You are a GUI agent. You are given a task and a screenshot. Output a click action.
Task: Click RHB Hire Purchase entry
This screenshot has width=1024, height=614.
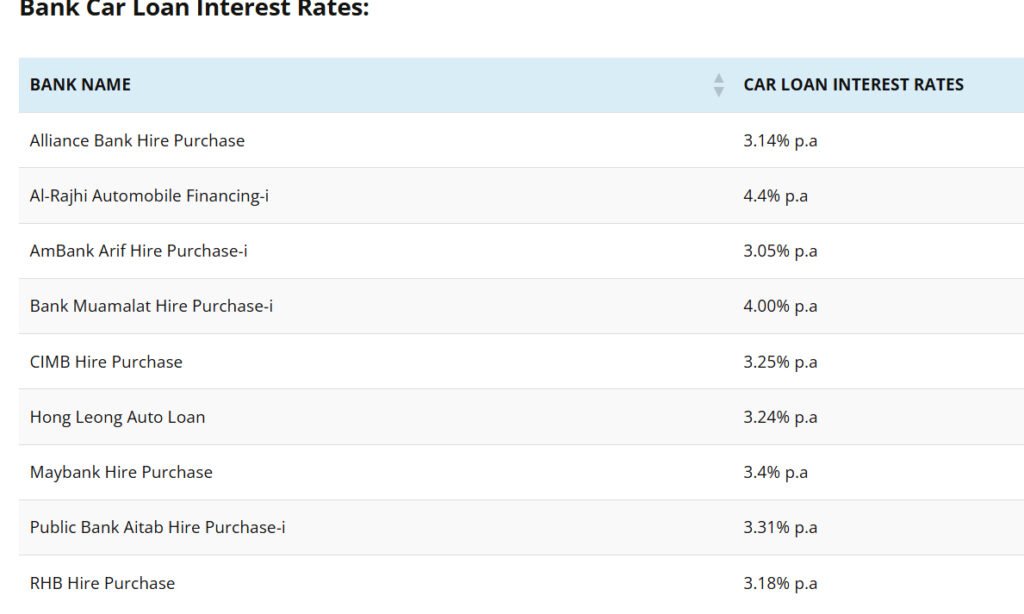[102, 583]
